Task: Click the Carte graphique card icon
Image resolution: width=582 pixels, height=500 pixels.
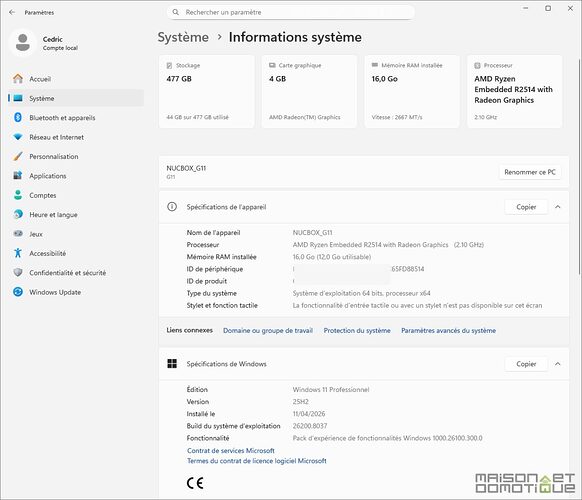Action: tap(272, 65)
